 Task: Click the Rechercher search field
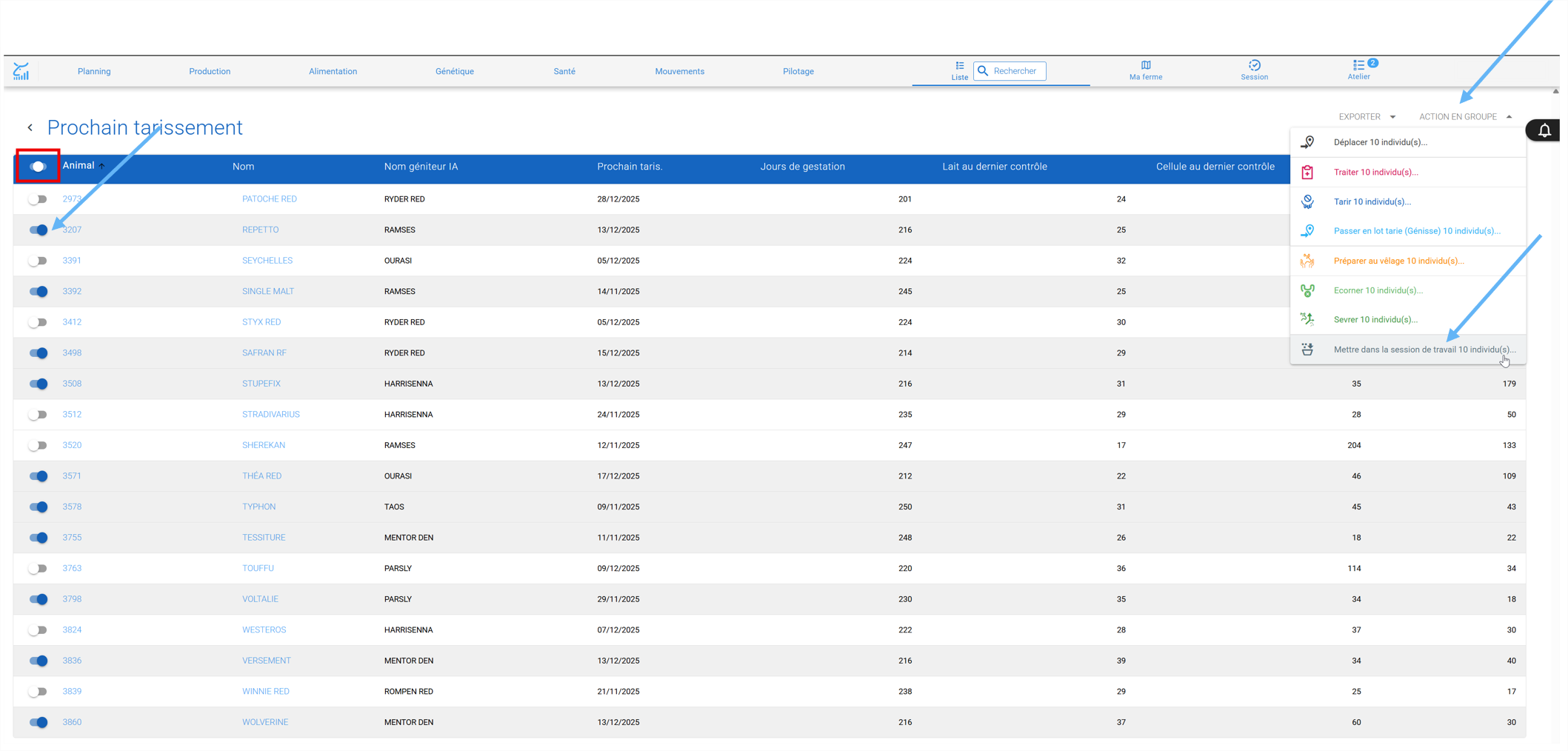coord(1010,71)
